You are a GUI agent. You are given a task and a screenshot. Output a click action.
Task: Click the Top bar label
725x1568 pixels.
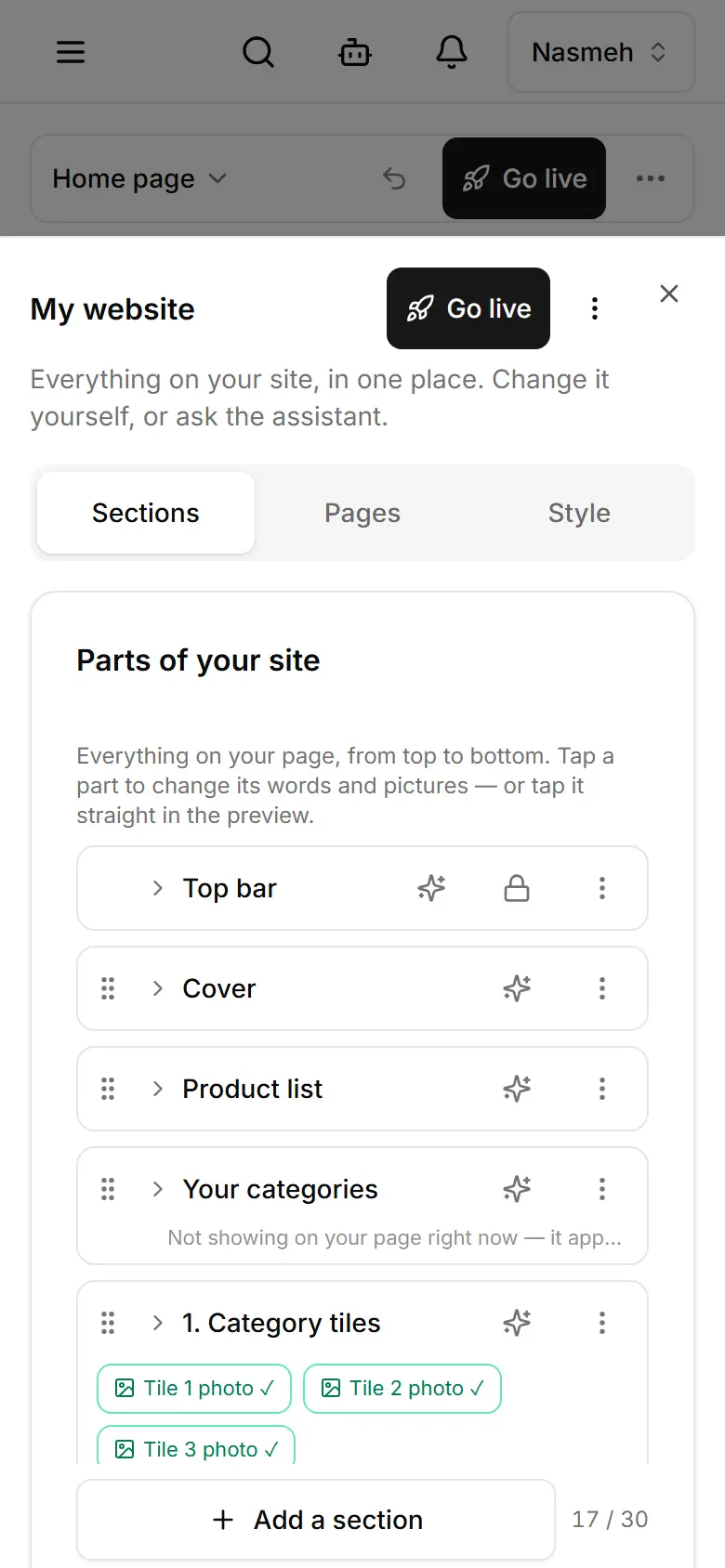(230, 888)
